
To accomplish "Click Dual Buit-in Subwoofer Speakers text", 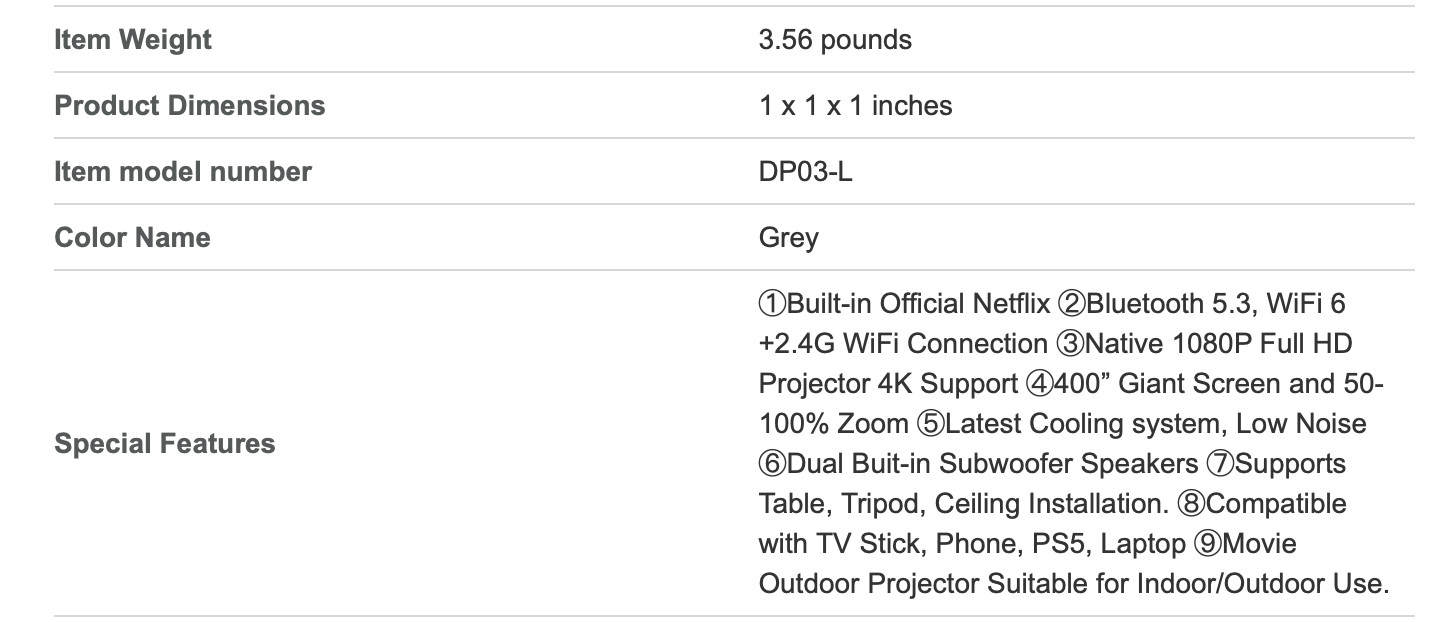I will (x=992, y=463).
